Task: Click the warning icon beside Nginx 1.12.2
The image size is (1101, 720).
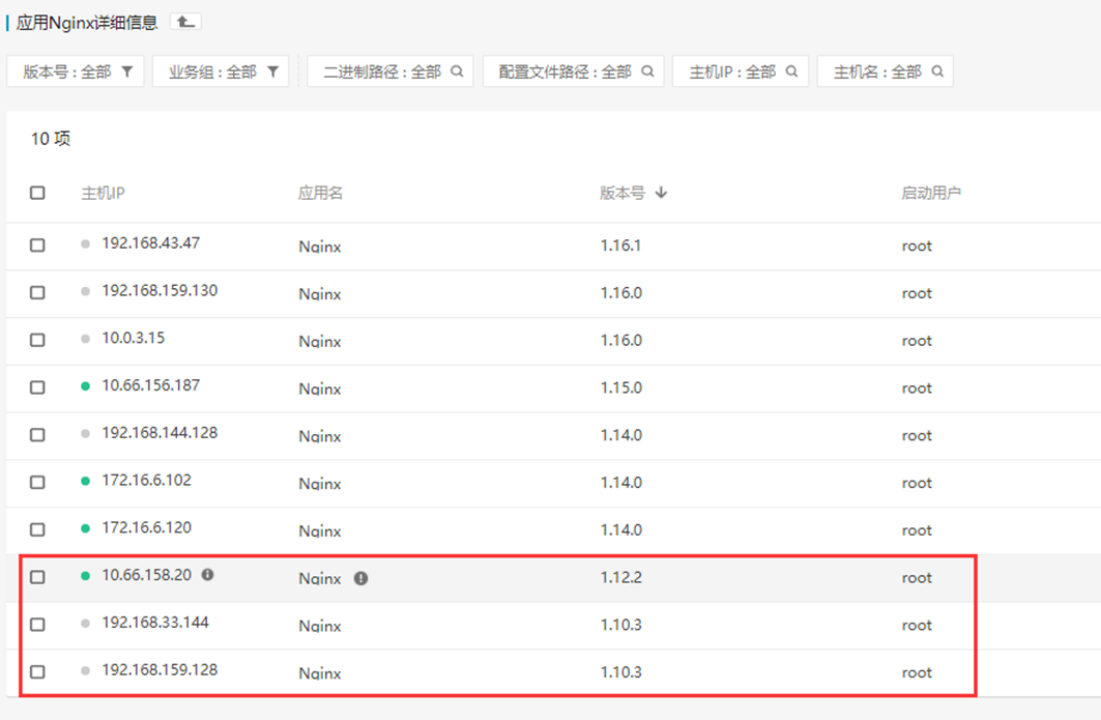Action: pyautogui.click(x=361, y=578)
